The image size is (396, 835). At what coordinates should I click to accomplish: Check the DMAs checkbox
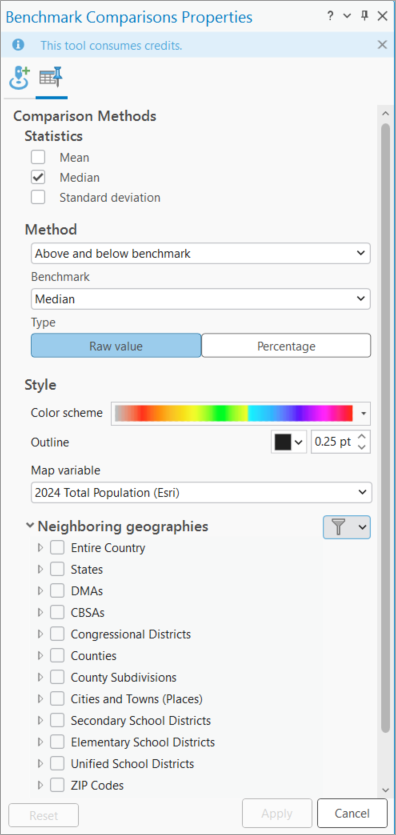(57, 591)
